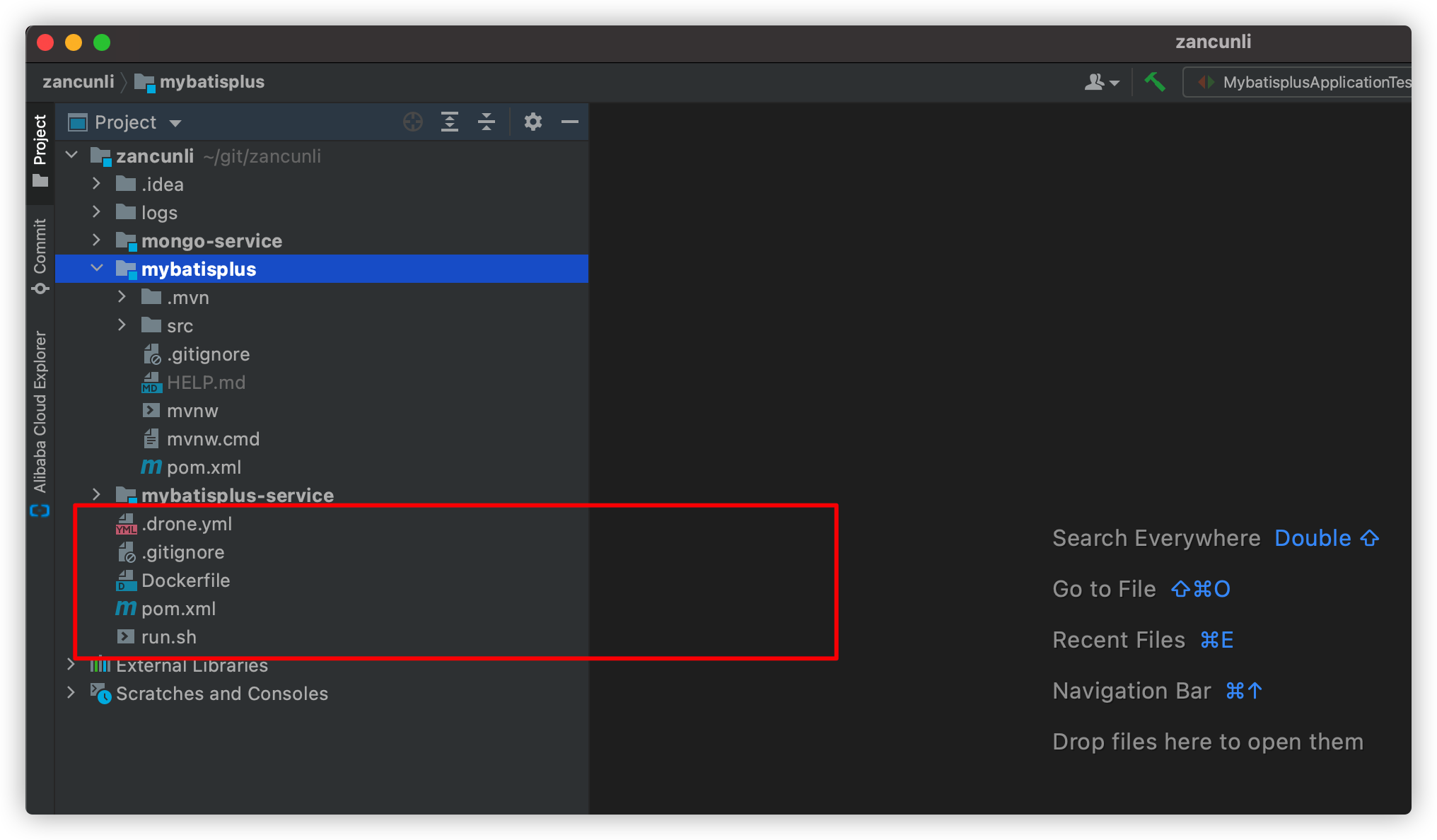Select the HELP.md file

pyautogui.click(x=206, y=383)
